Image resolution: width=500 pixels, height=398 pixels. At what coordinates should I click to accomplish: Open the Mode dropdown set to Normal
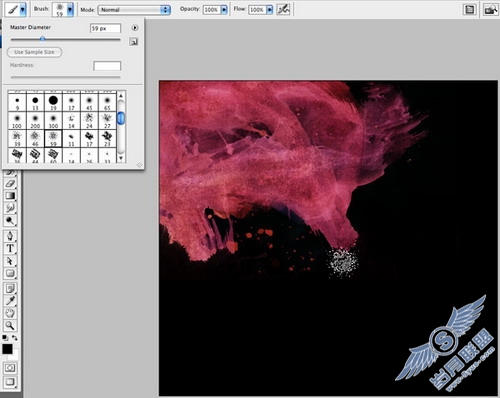[x=134, y=10]
